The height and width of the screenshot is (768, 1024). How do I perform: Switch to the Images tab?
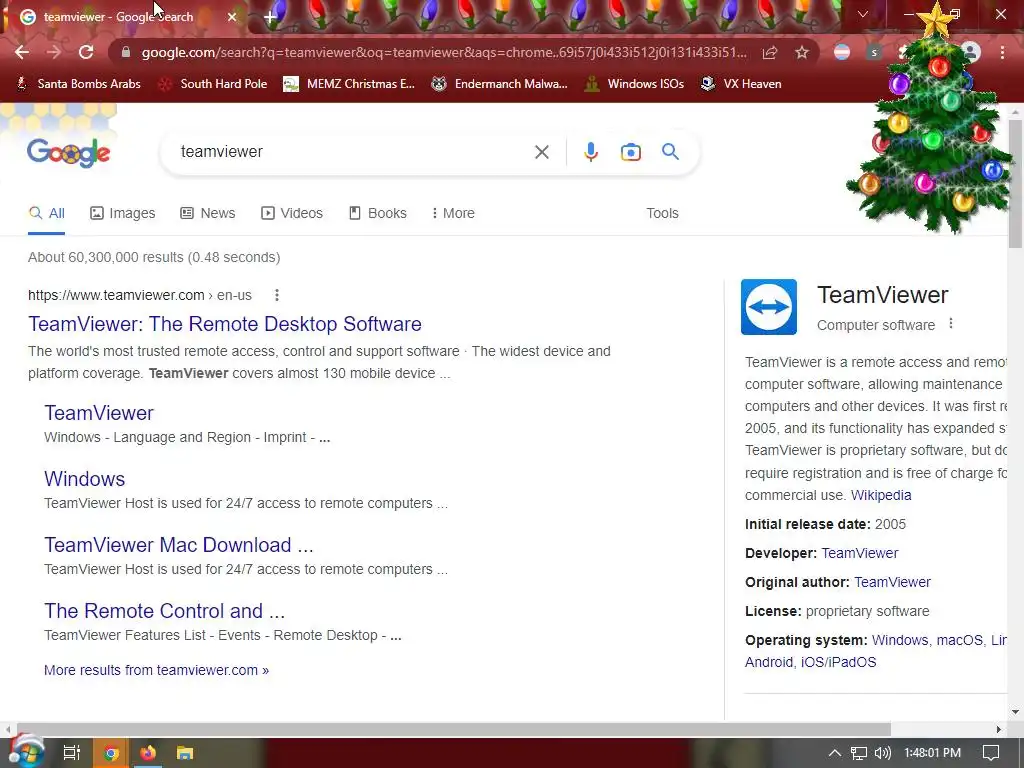tap(123, 213)
